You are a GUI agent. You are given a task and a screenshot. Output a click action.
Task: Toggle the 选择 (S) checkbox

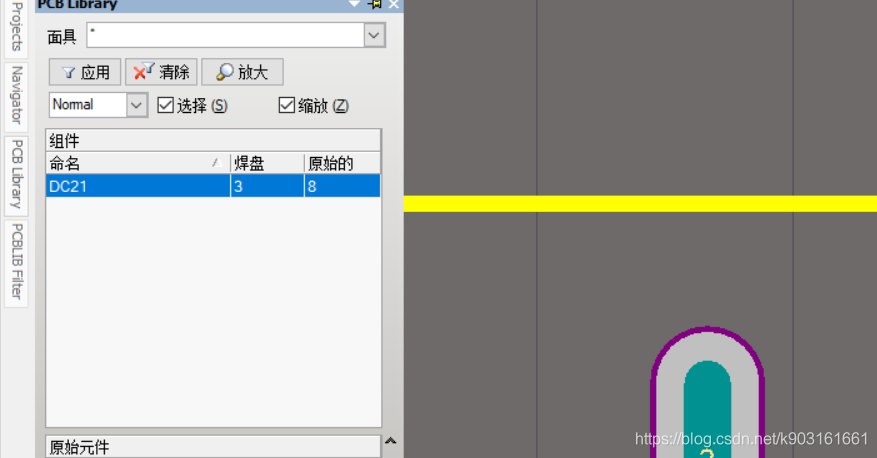165,105
